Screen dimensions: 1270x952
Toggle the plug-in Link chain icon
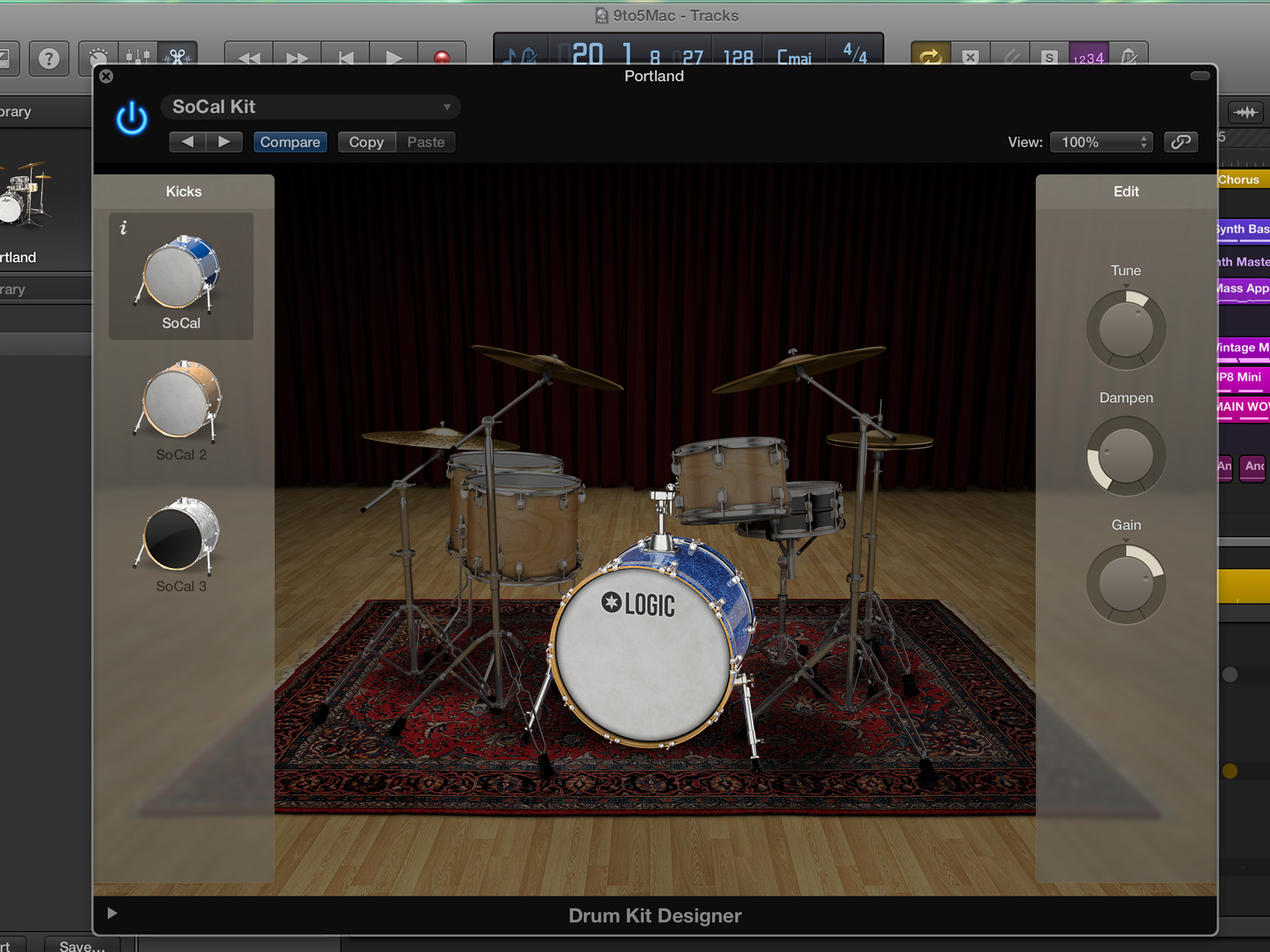pos(1180,141)
